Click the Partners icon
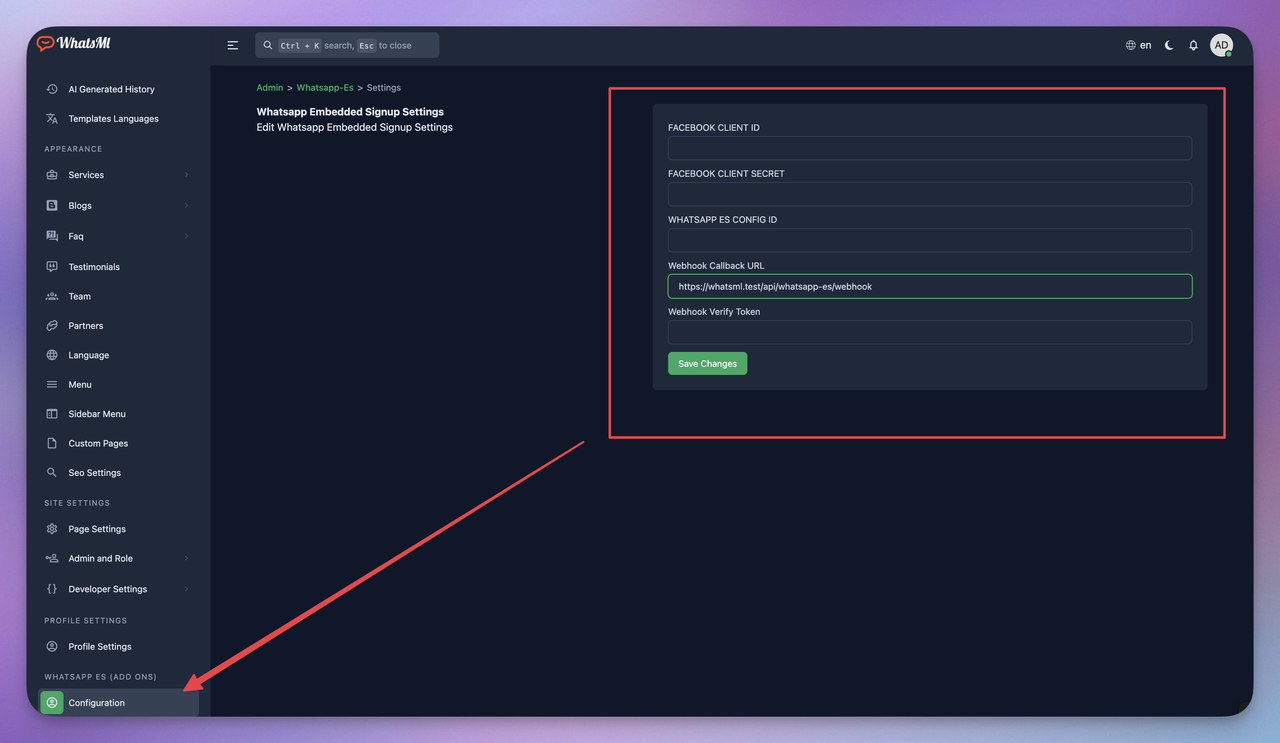Screen dimensions: 1280x743 [52, 326]
